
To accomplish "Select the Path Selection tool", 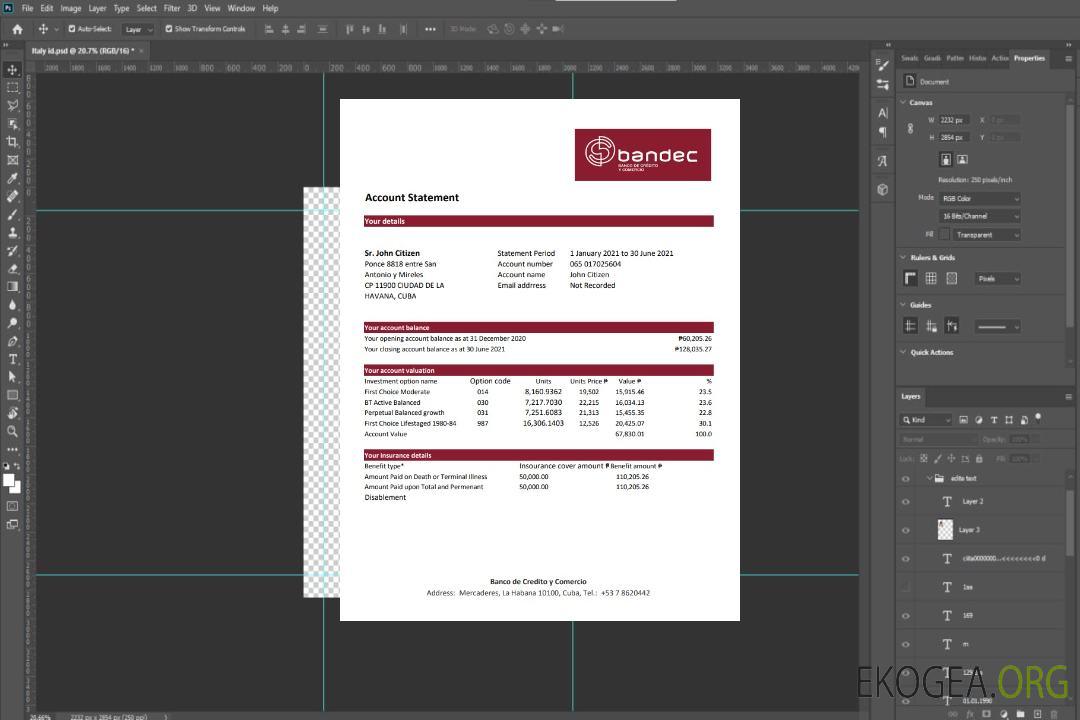I will pyautogui.click(x=12, y=377).
